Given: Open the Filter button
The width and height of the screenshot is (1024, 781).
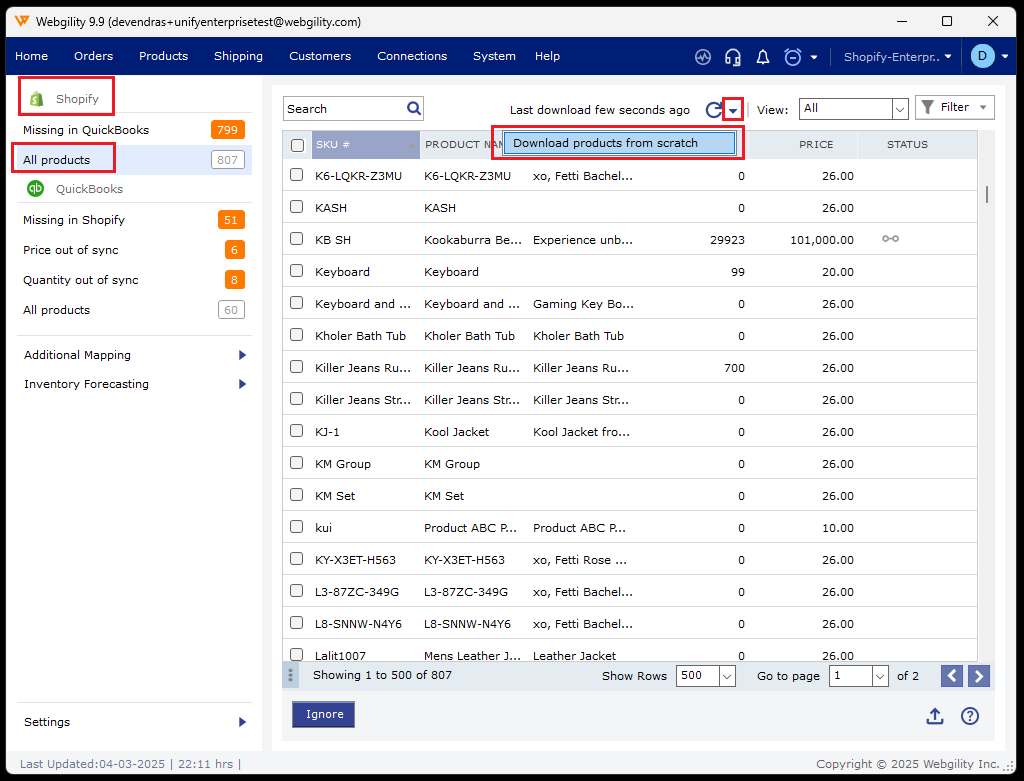Looking at the screenshot, I should pos(954,107).
